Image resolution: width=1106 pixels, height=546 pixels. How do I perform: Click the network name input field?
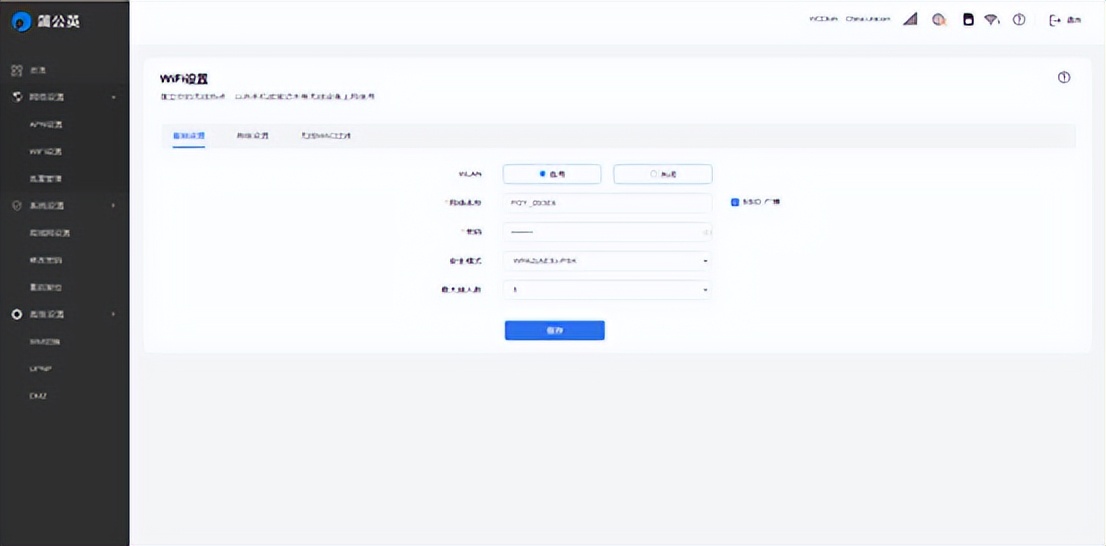tap(607, 202)
